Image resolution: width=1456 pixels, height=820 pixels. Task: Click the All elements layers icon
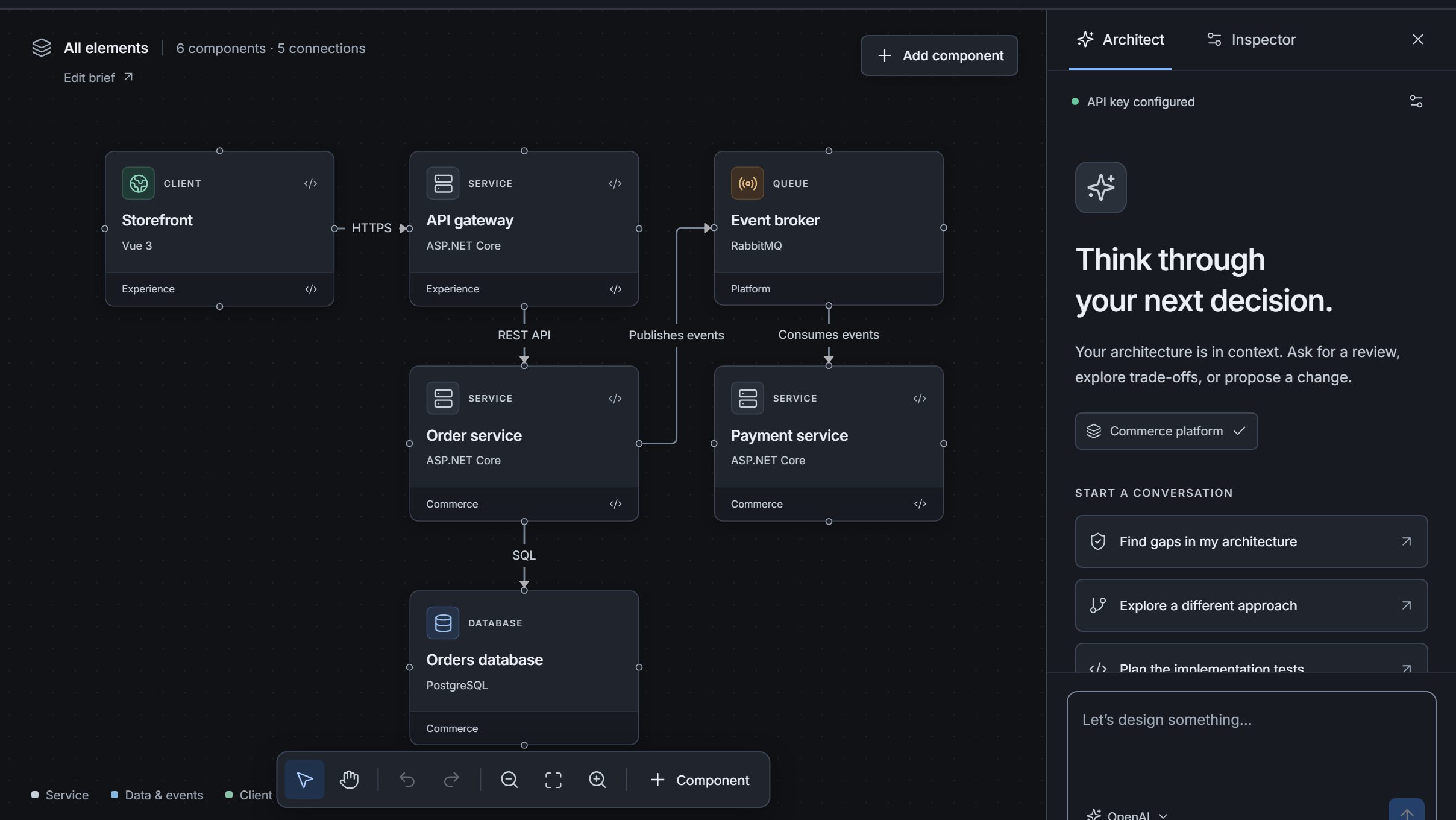point(42,48)
